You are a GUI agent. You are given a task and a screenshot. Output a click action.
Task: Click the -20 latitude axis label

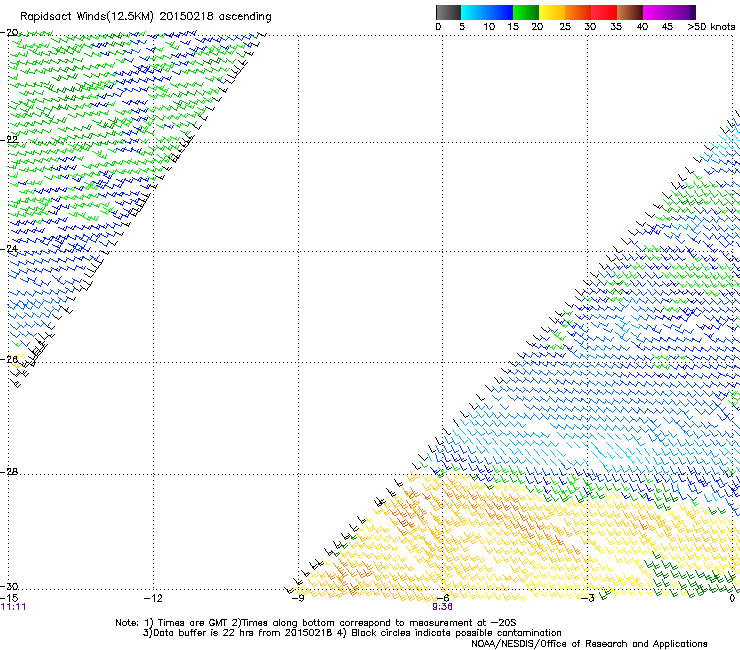pos(9,32)
